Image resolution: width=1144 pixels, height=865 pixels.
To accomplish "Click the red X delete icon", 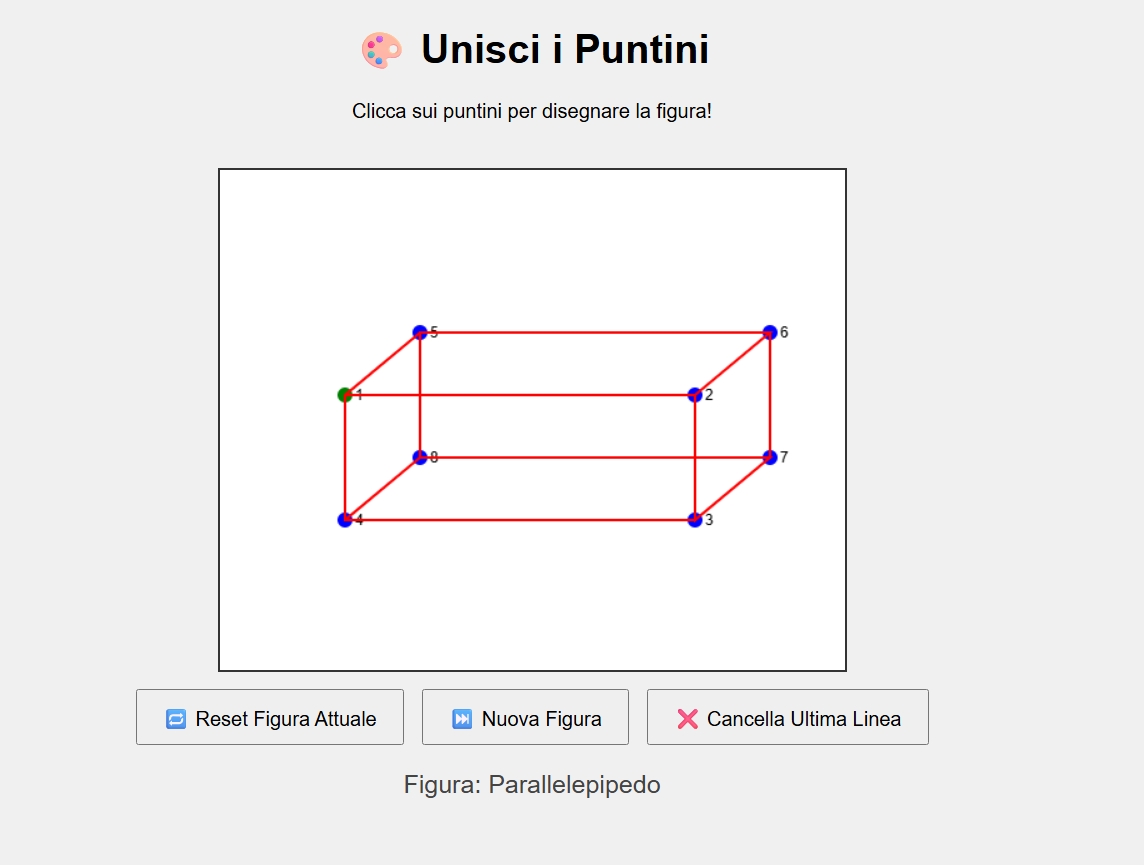I will pos(687,719).
